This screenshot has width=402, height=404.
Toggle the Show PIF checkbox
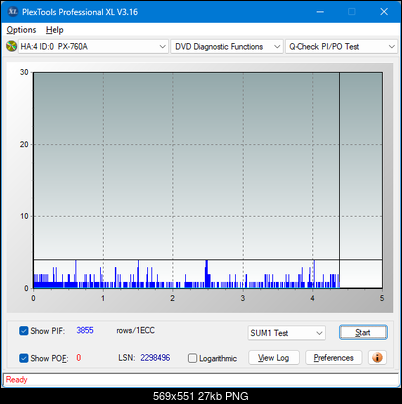coord(23,331)
